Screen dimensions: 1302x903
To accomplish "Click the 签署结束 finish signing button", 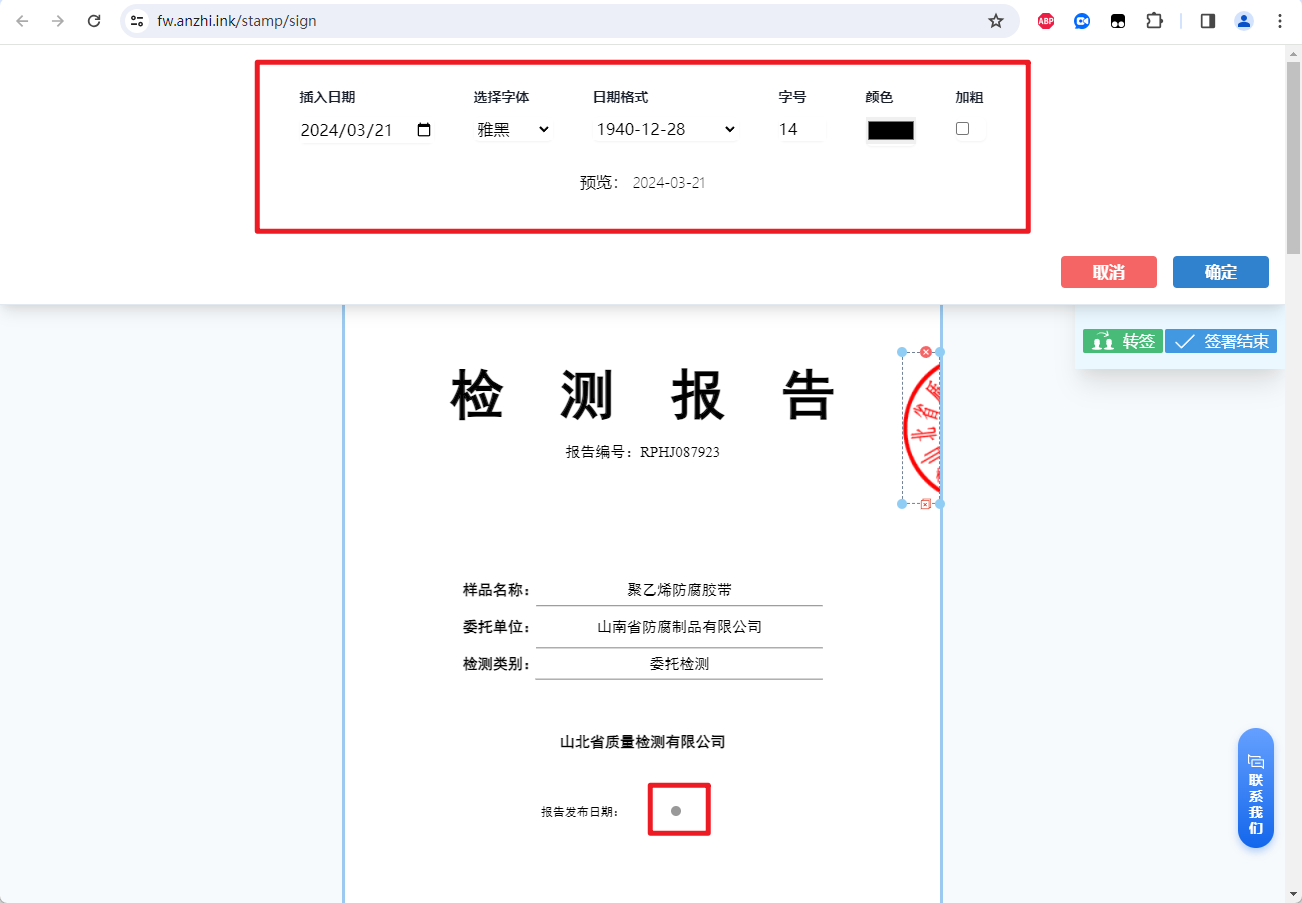I will pyautogui.click(x=1221, y=342).
